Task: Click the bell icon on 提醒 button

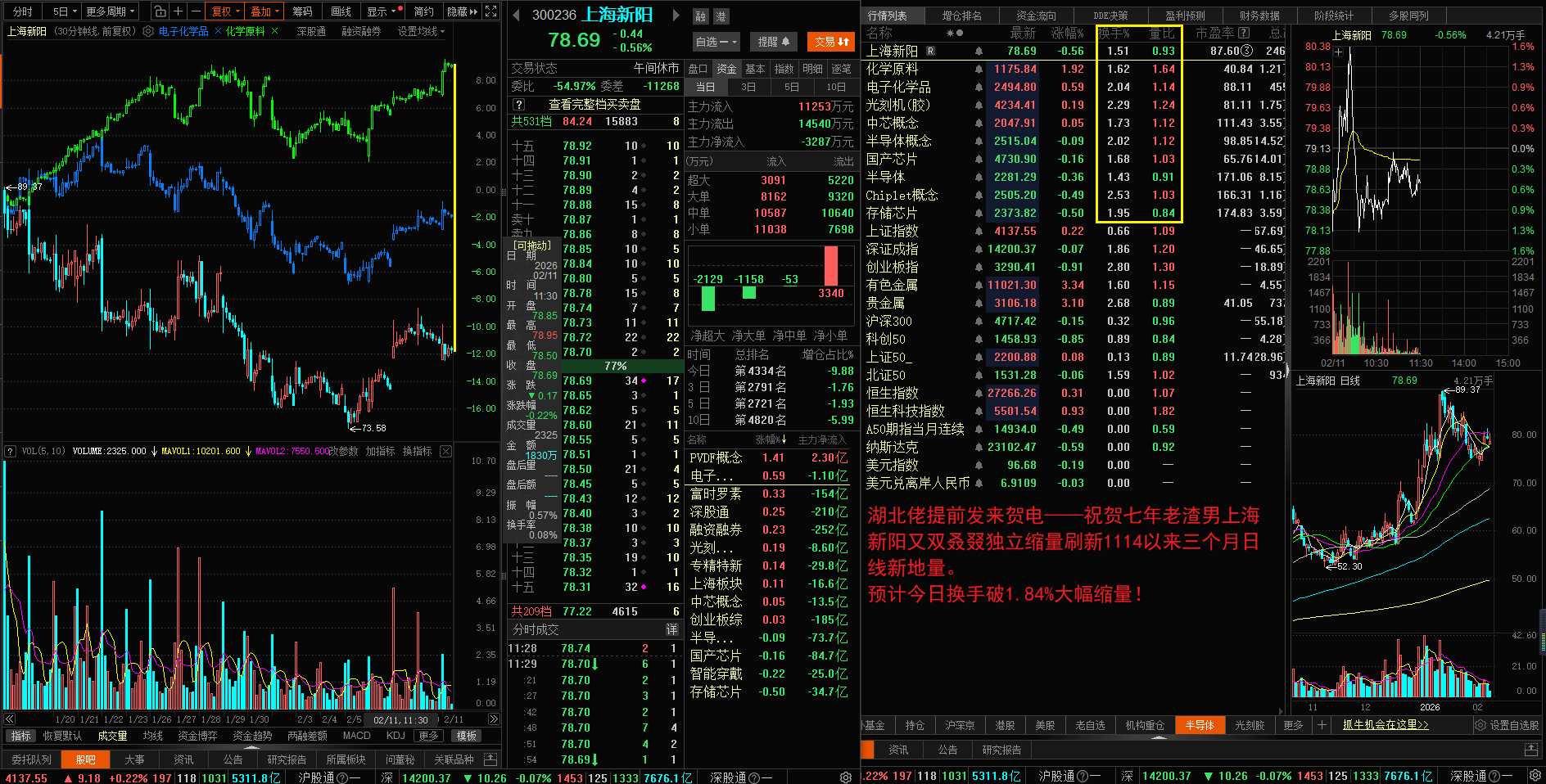Action: click(785, 42)
